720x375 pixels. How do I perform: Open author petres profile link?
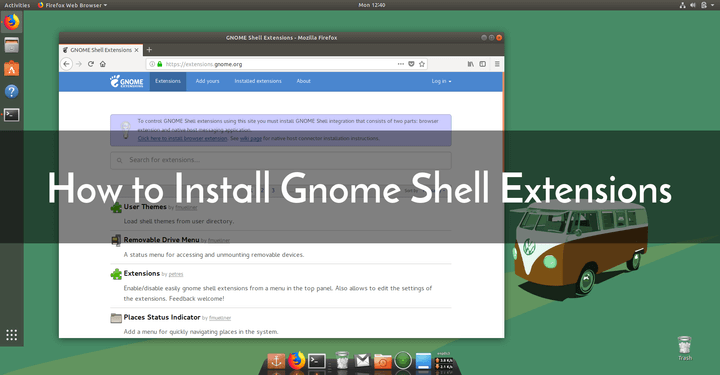pyautogui.click(x=176, y=274)
